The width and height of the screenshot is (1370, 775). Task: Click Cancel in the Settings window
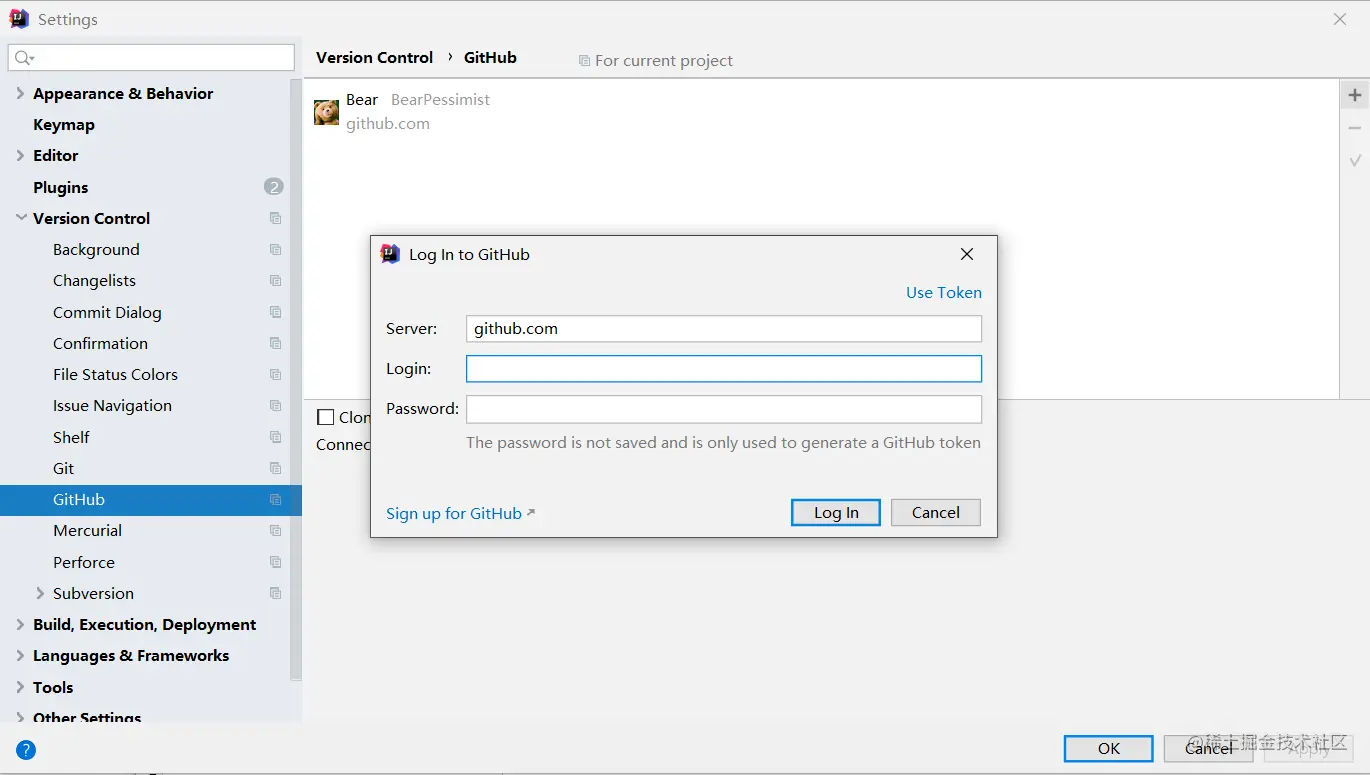1208,748
